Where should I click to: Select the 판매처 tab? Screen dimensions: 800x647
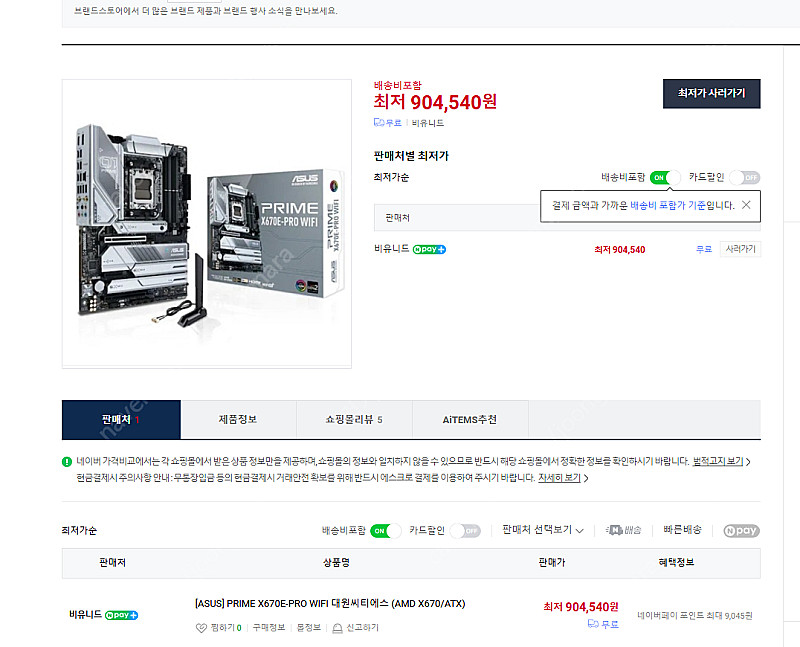coord(121,419)
